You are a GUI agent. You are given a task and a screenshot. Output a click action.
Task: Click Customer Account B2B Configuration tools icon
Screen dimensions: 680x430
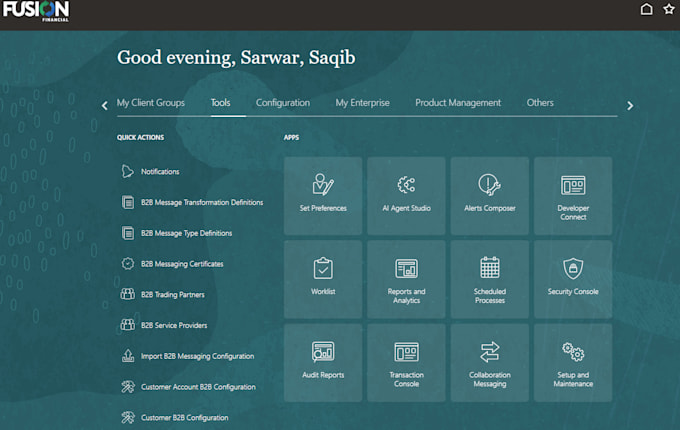128,387
